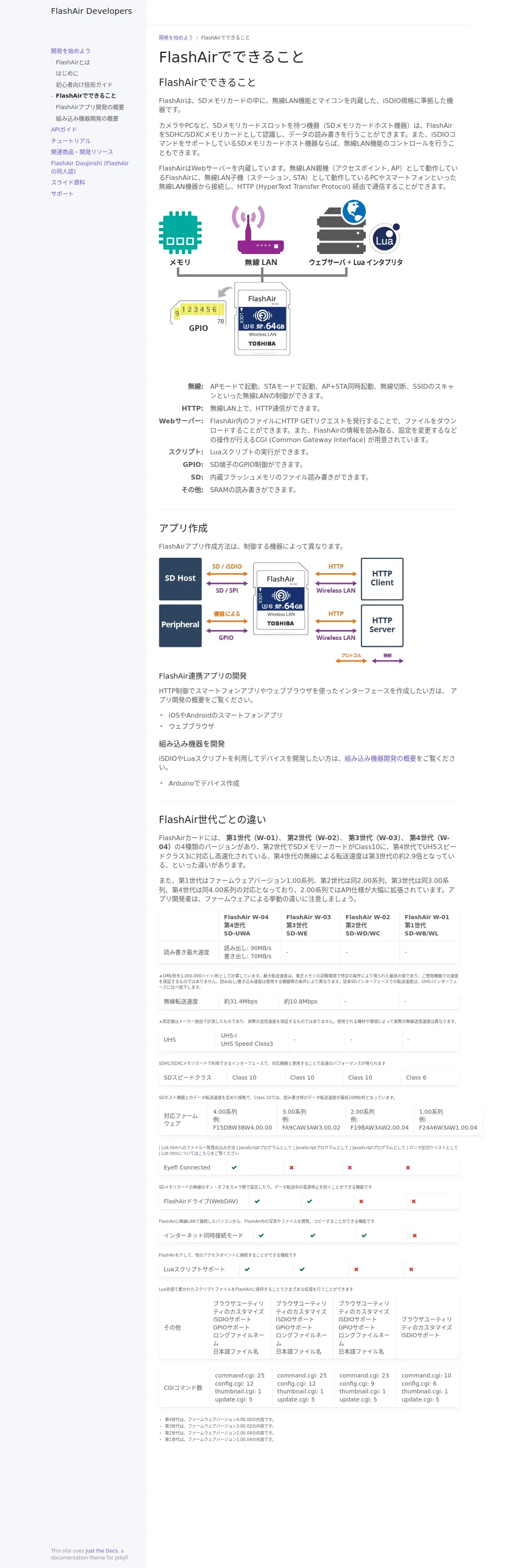
Task: Click the 開発を始めよう breadcrumb link
Action: (x=176, y=38)
